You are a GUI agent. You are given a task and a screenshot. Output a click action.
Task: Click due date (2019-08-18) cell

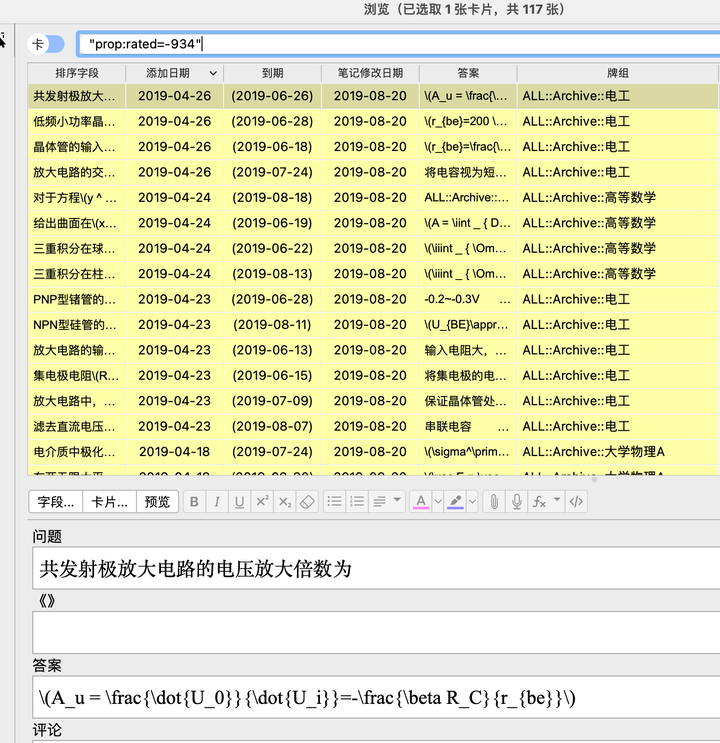click(273, 198)
